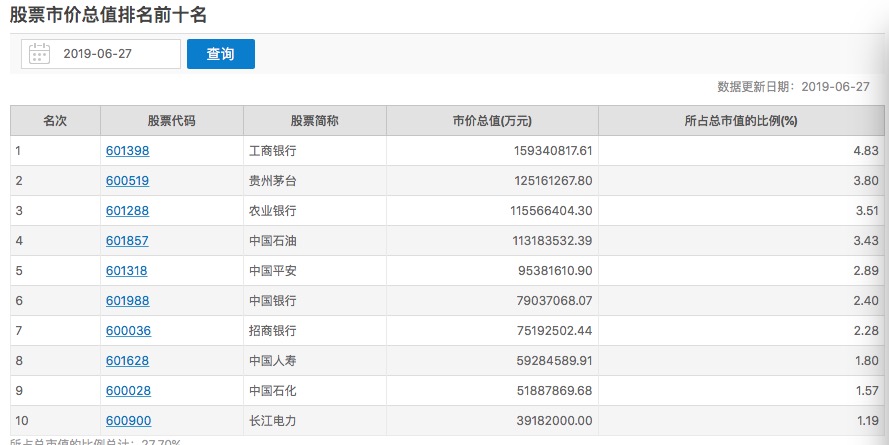Viewport: 889px width, 445px height.
Task: Open stock code link 601628
Action: (128, 361)
